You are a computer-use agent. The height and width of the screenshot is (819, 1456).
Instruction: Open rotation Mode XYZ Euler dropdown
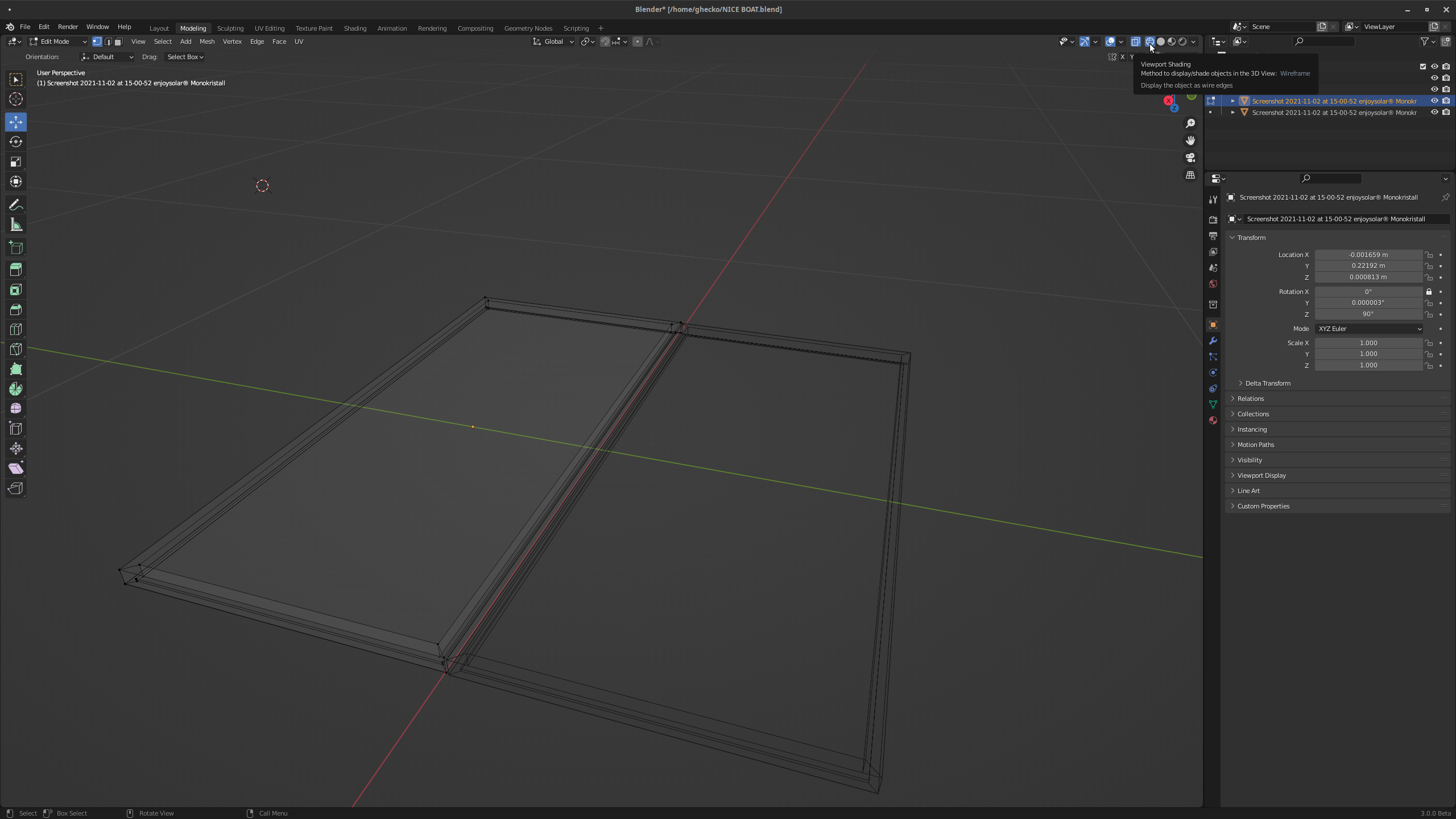1368,329
